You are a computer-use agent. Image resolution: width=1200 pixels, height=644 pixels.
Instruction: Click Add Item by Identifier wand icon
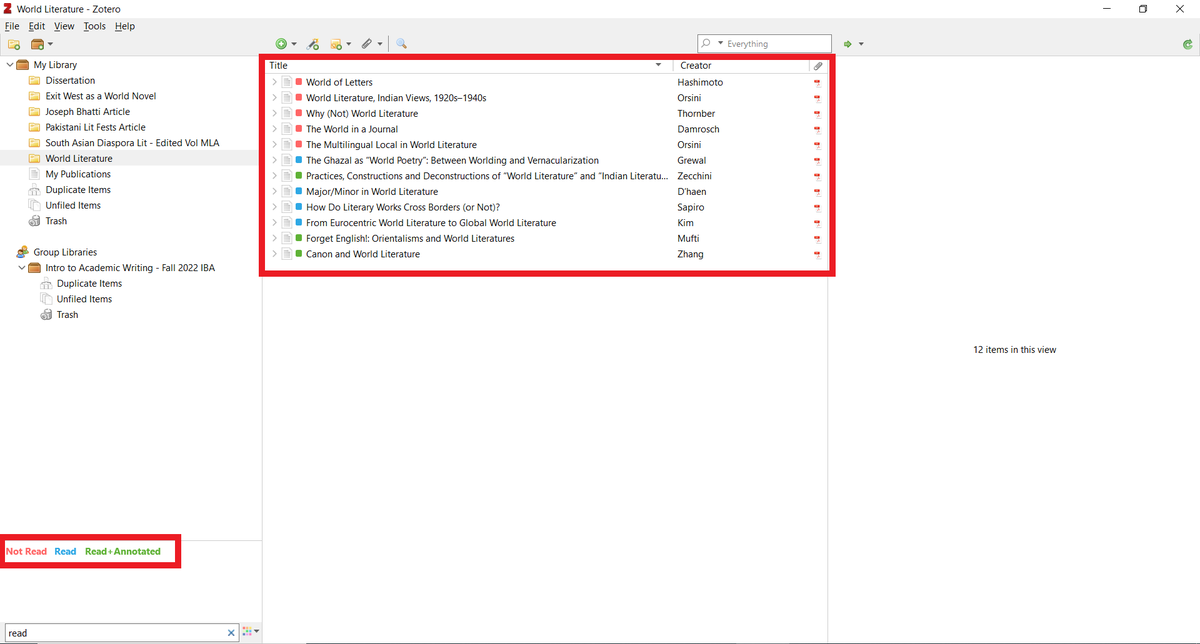(313, 44)
